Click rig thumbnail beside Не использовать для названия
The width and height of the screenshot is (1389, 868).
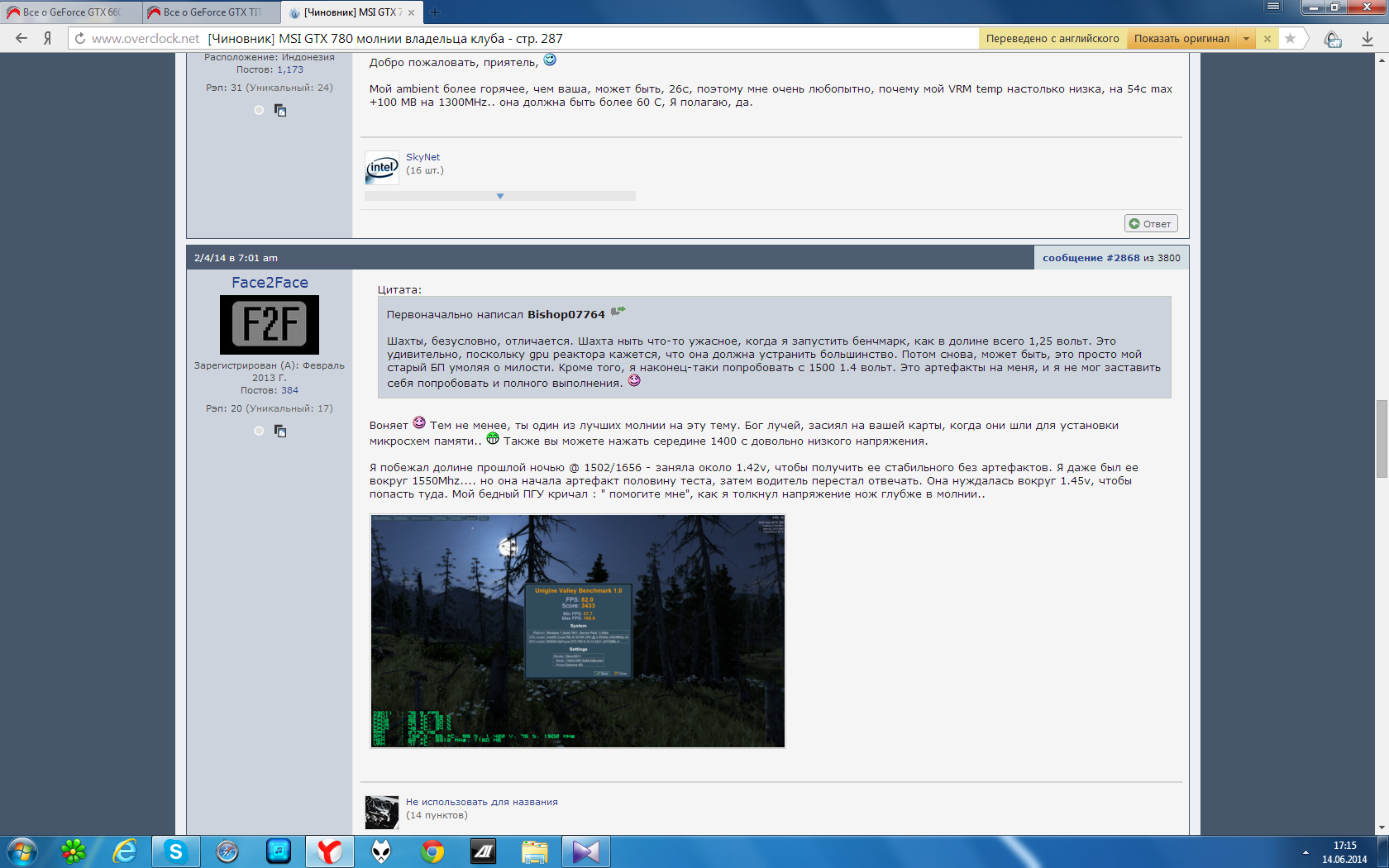pos(382,813)
